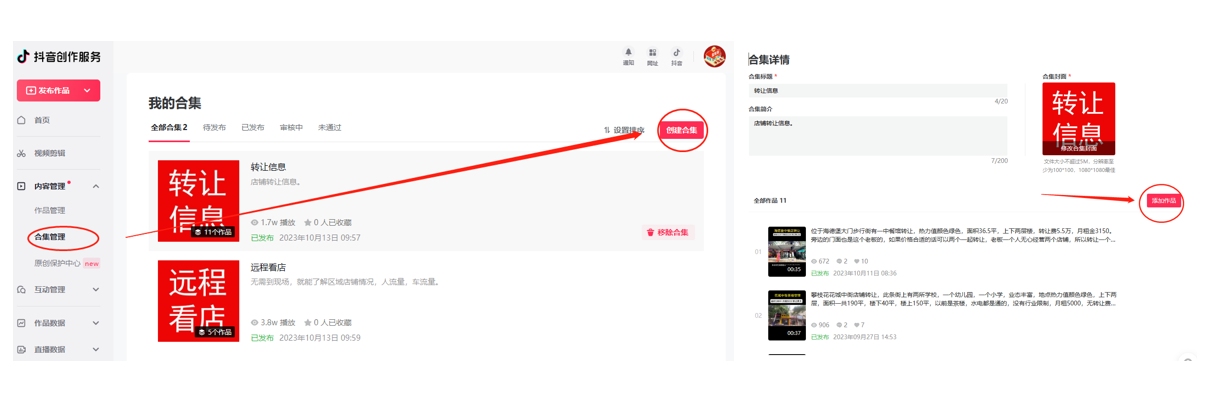Click the 合集标题 input field

coord(878,91)
